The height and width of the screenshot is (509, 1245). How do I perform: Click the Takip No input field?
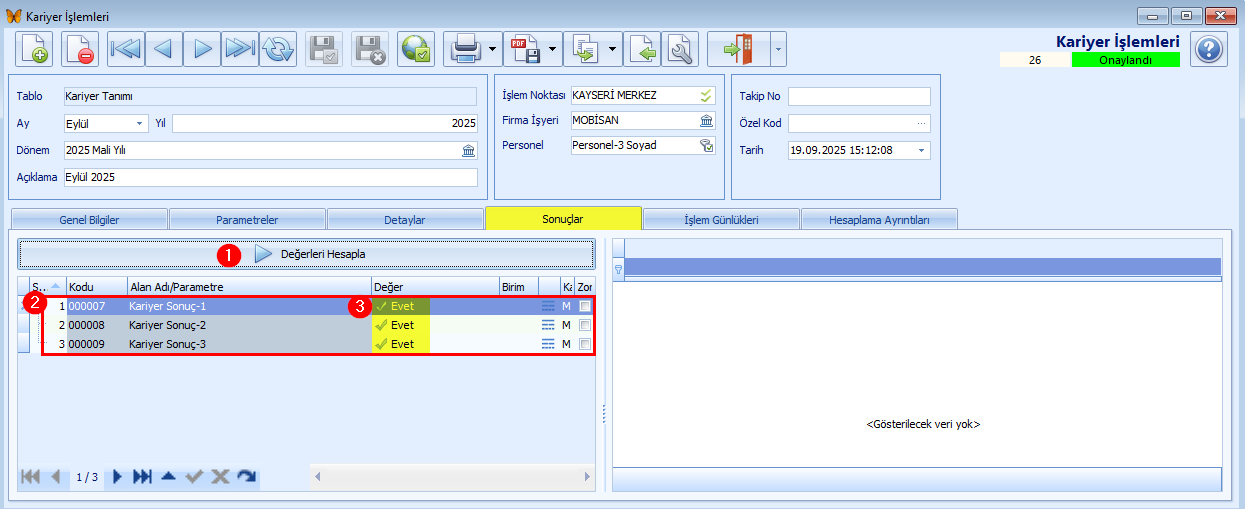[859, 96]
